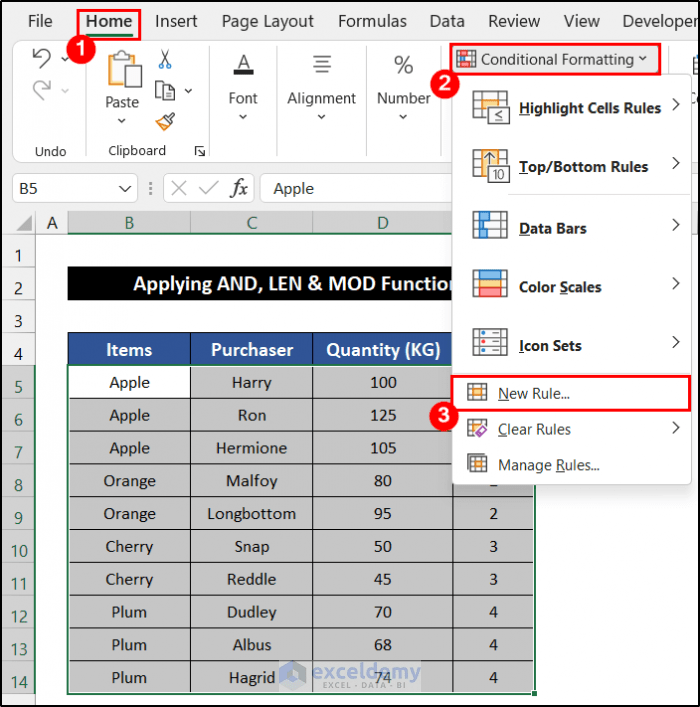Open the Font group icon

(x=244, y=64)
